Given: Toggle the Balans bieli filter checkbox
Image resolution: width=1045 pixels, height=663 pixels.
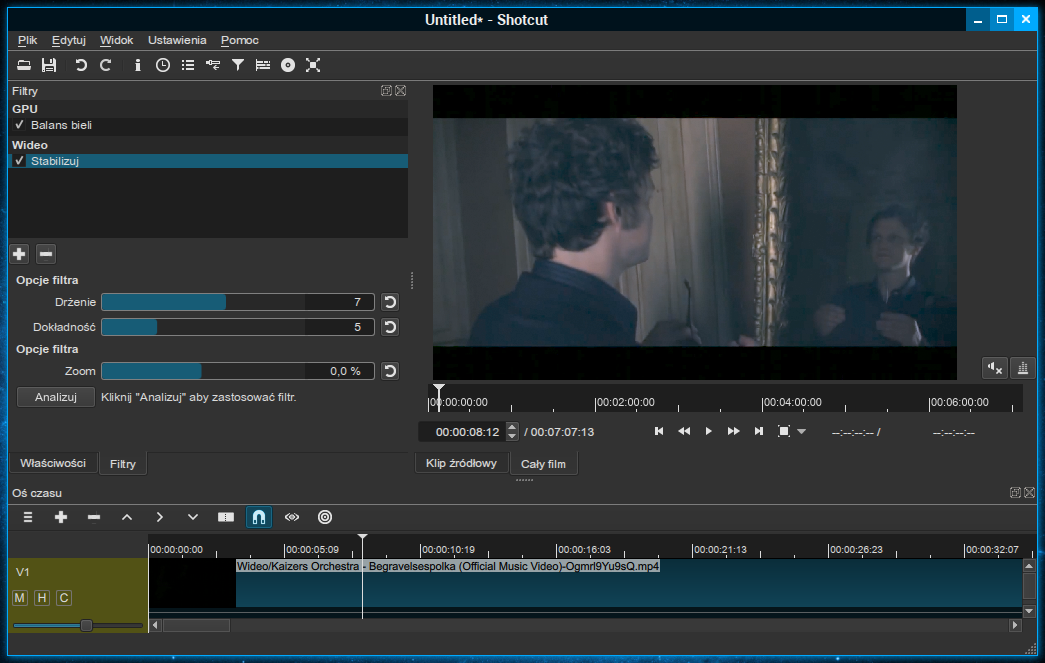Looking at the screenshot, I should click(x=19, y=125).
